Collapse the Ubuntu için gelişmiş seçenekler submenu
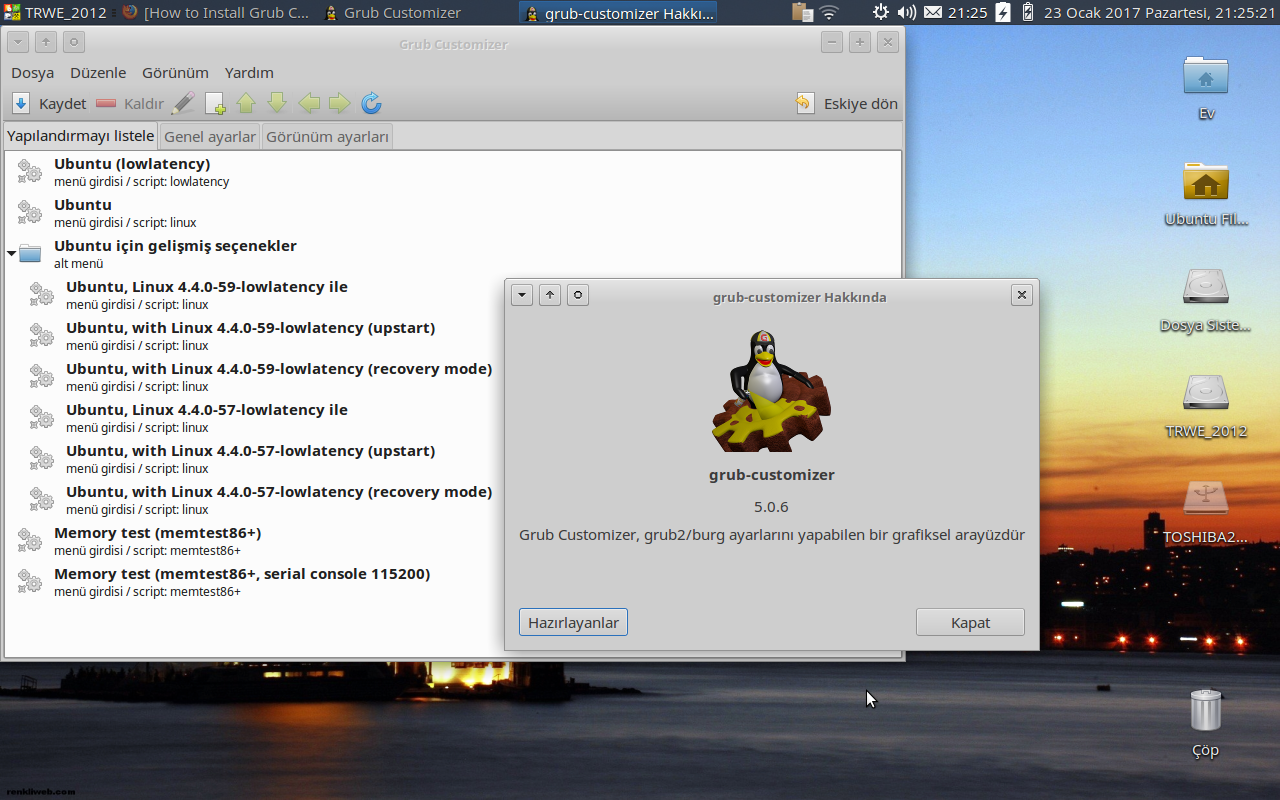This screenshot has height=800, width=1280. pyautogui.click(x=11, y=254)
